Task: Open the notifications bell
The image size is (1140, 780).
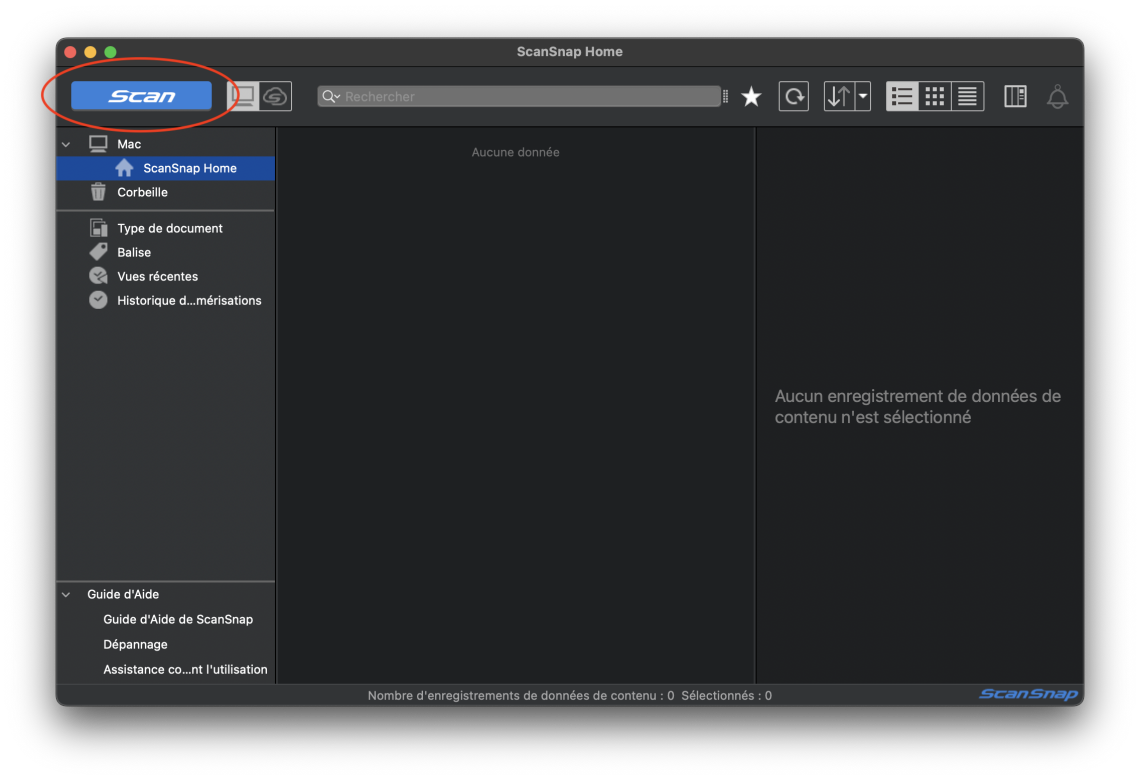Action: (1057, 97)
